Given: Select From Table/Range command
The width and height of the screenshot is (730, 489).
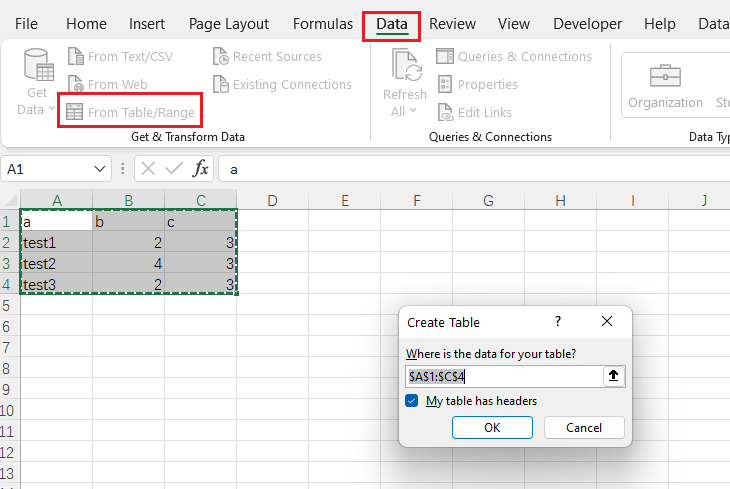Looking at the screenshot, I should coord(130,112).
